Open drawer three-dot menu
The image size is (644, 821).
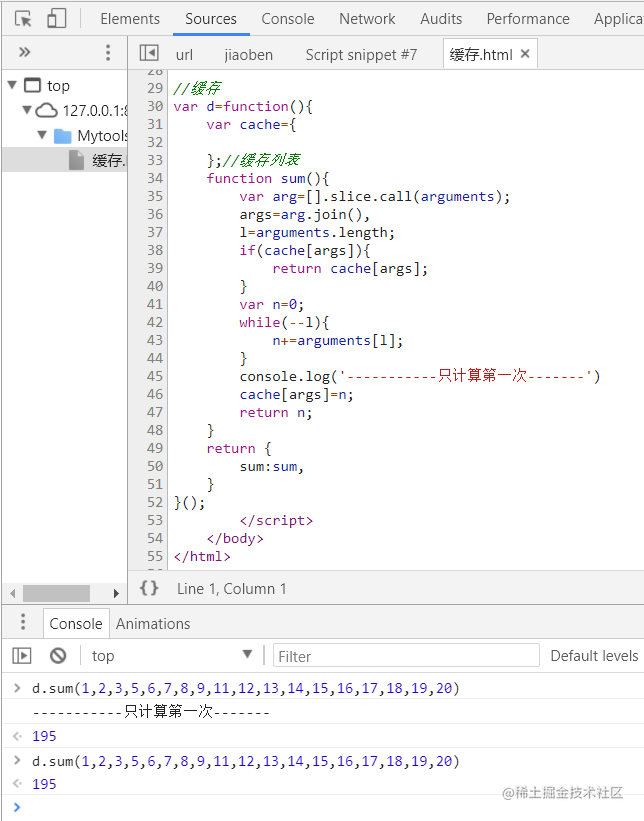23,622
